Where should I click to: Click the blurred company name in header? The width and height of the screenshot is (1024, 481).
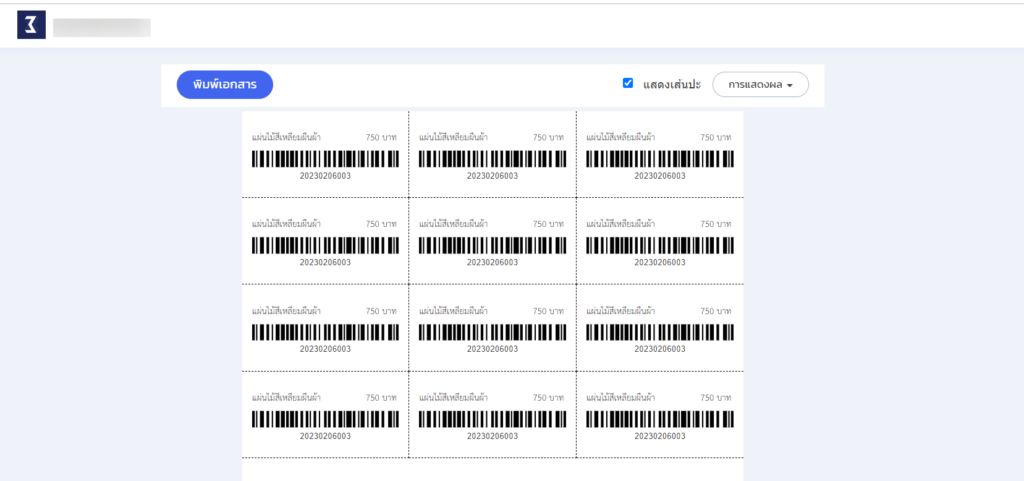coord(102,27)
